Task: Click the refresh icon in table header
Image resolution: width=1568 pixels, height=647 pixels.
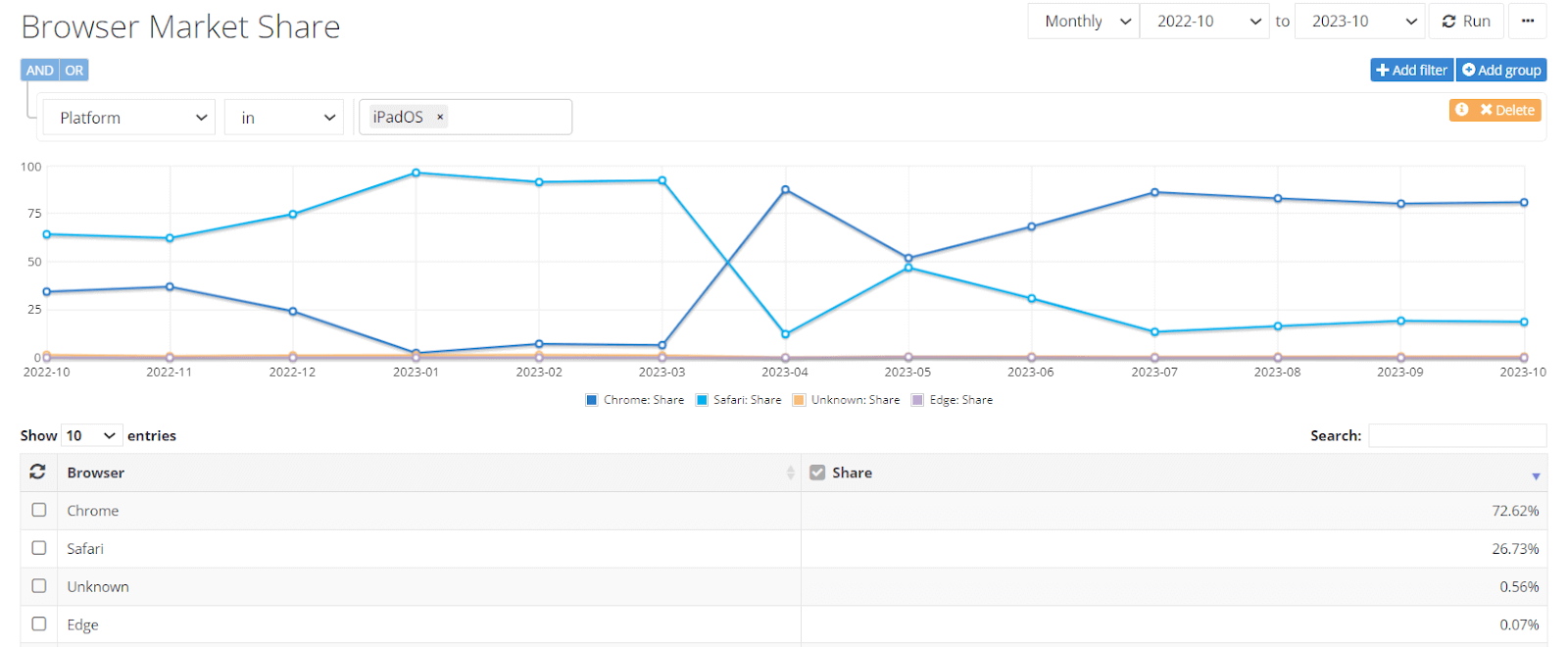Action: [x=37, y=472]
